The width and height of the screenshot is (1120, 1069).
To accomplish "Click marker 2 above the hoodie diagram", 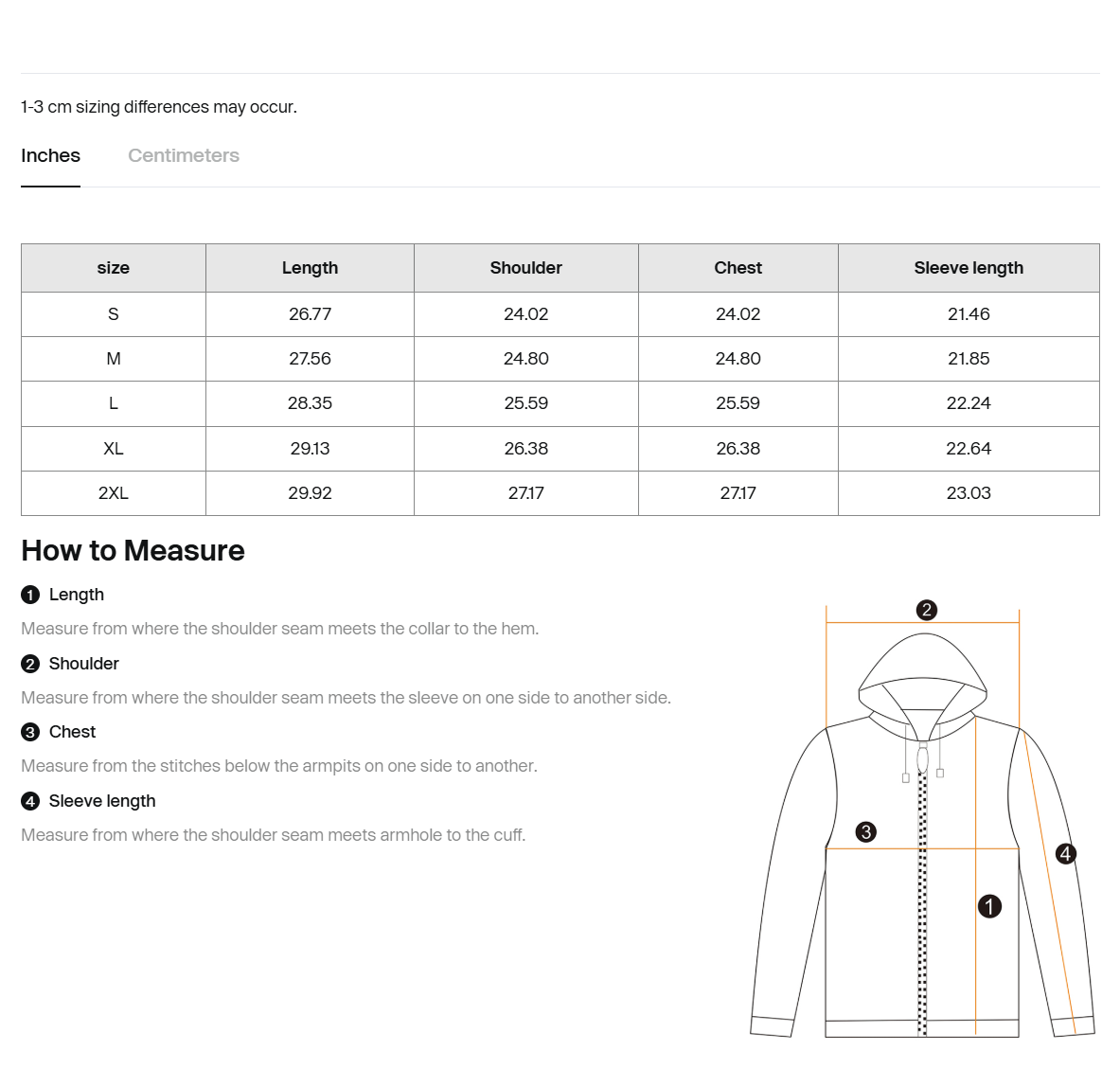I will pos(927,610).
